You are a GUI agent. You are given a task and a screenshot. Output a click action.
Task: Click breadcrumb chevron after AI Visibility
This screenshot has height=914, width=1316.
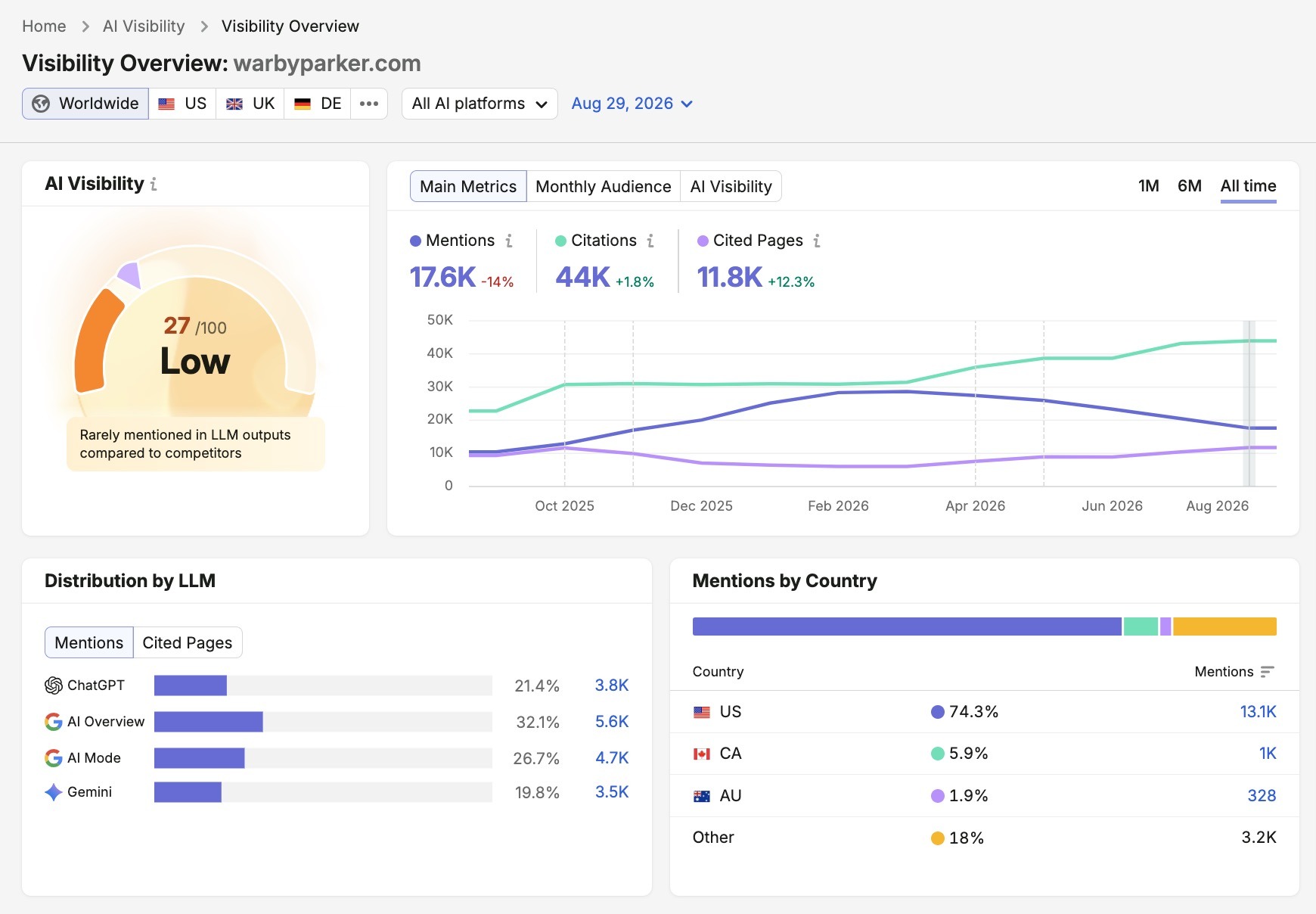click(x=204, y=26)
